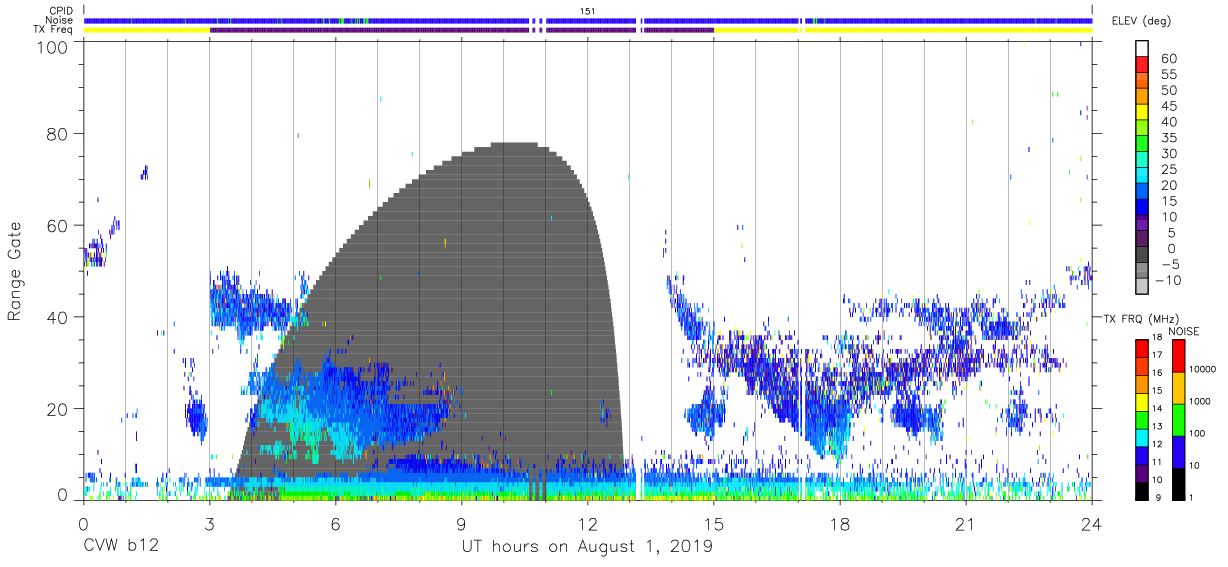
Task: Click the 'CPID' row label
Action: 62,11
